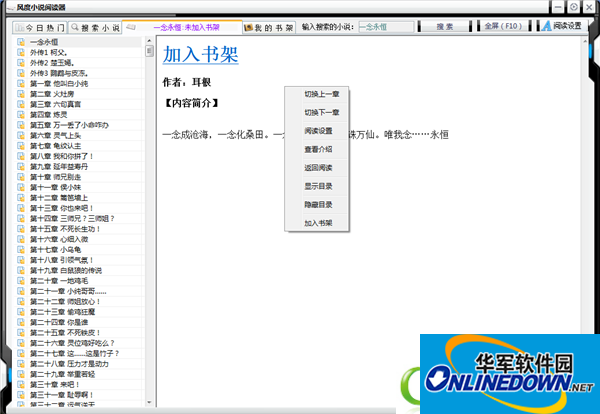Click the page icon beside 第十章 师兄别走
Image resolution: width=600 pixels, height=414 pixels.
[21, 177]
